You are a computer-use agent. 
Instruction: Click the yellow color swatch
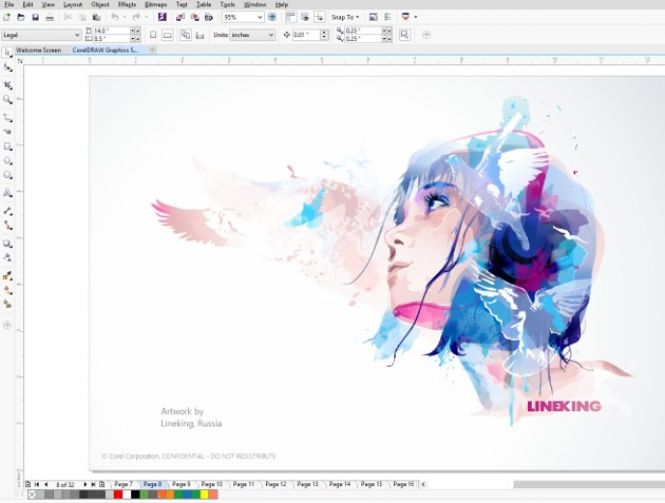point(204,495)
